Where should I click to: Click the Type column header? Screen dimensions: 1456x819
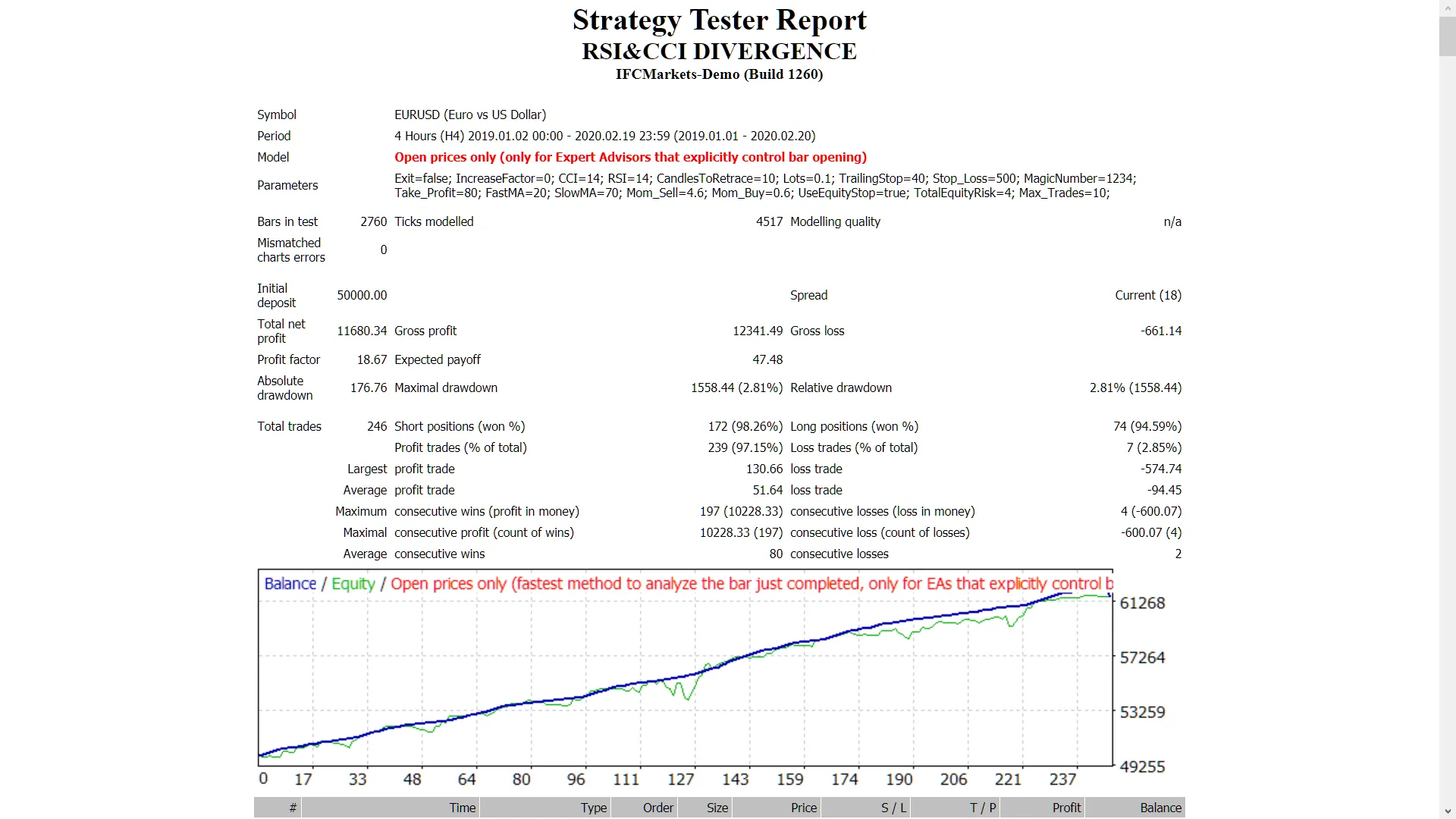point(593,808)
